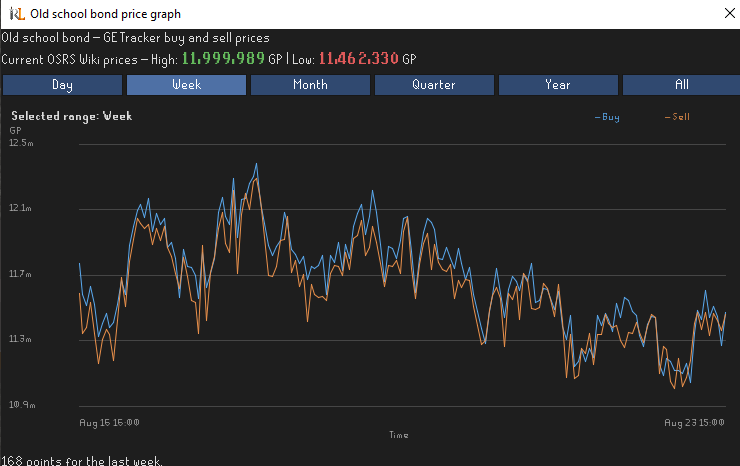Image resolution: width=740 pixels, height=466 pixels.
Task: Click the 'Selected range: Week' label
Action: click(72, 116)
